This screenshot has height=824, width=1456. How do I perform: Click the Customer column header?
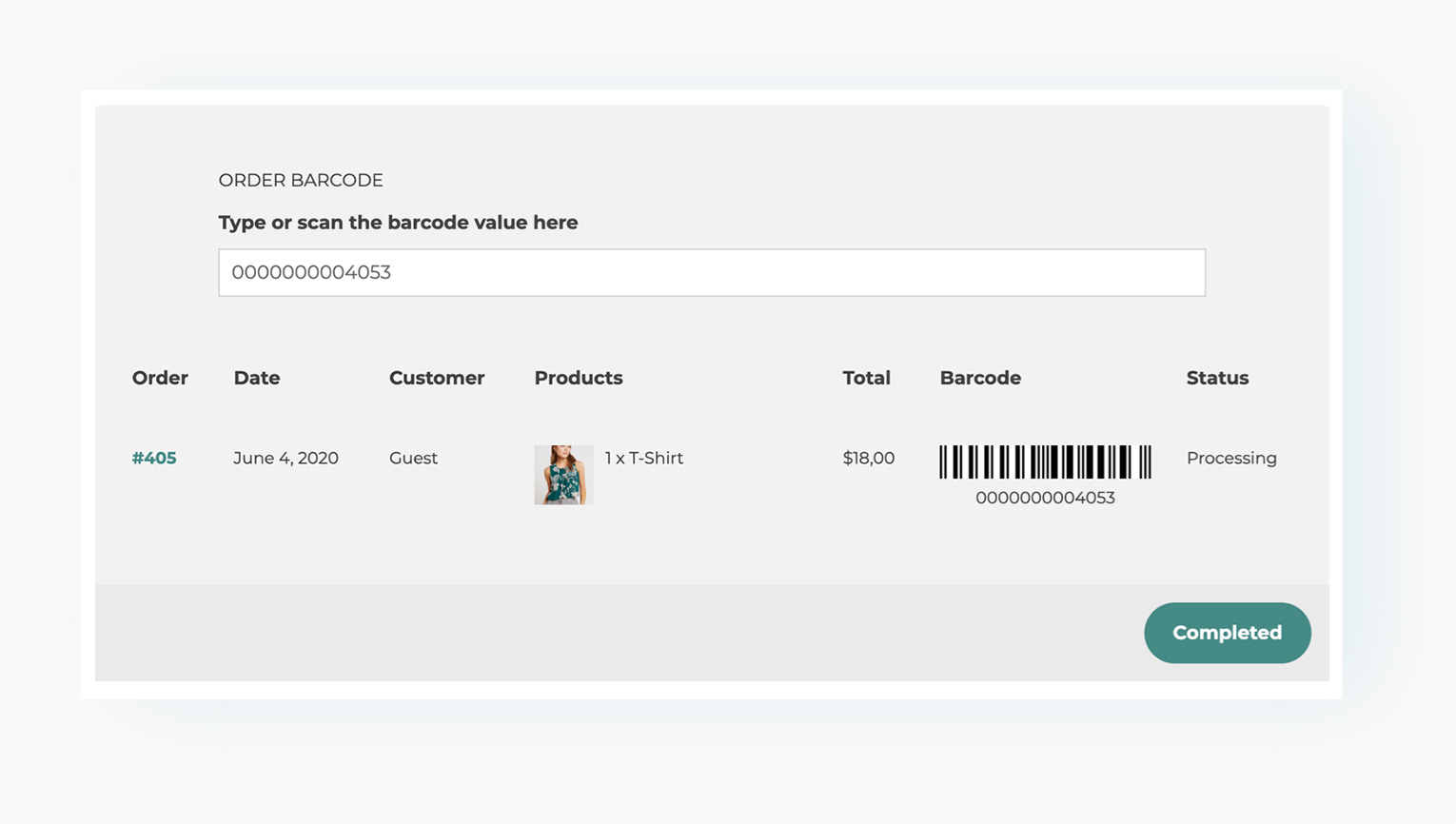pos(437,378)
